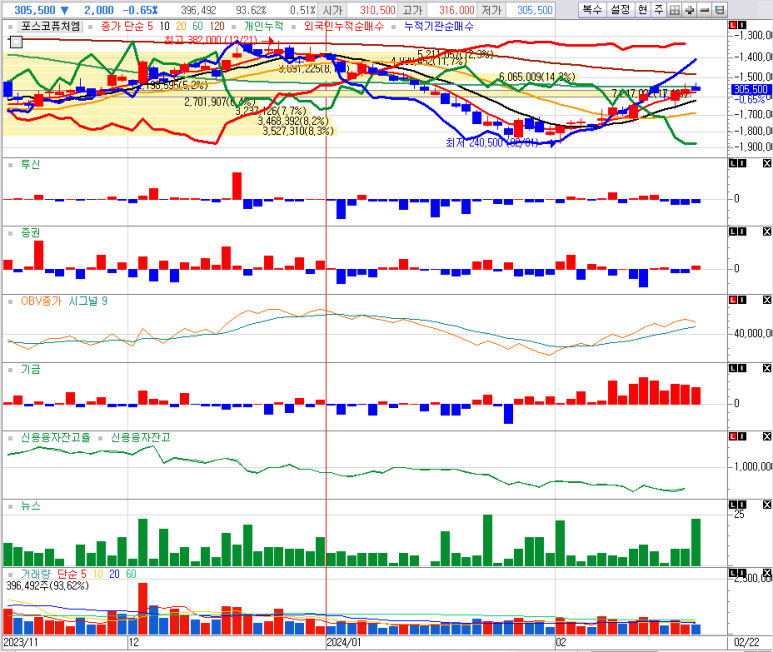Click the I icon of 증권 panel
Screen dimensions: 773x652
(x=742, y=232)
